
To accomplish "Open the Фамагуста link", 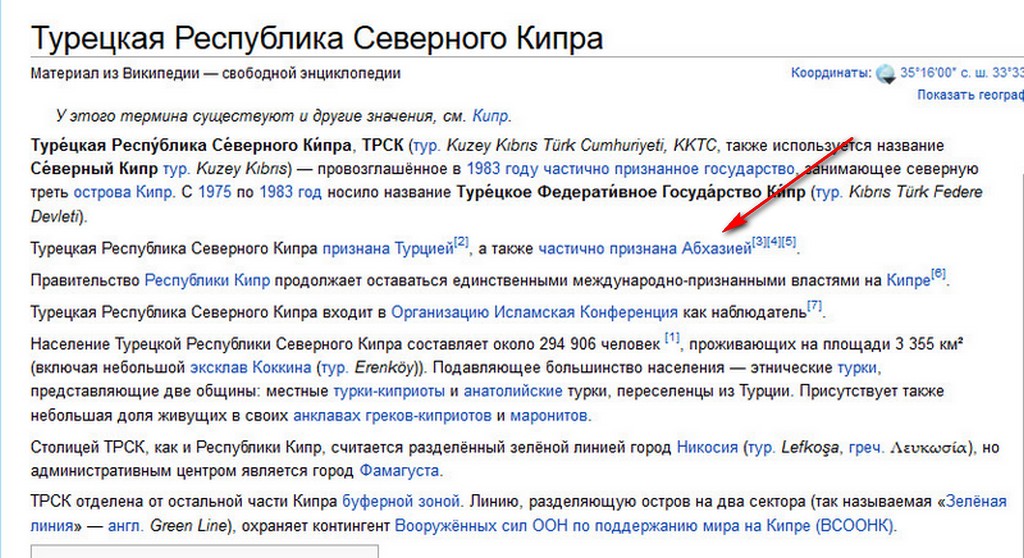I will click(x=399, y=470).
